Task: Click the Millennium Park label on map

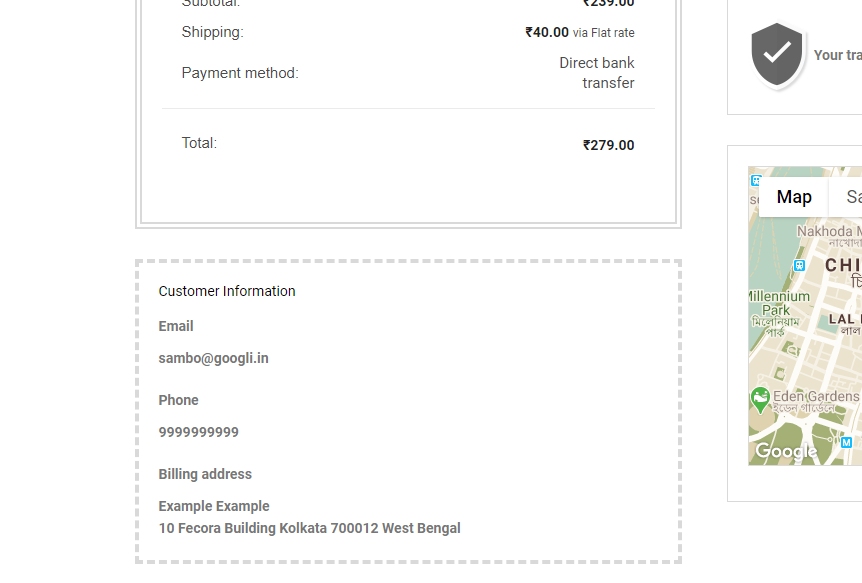Action: [x=779, y=303]
